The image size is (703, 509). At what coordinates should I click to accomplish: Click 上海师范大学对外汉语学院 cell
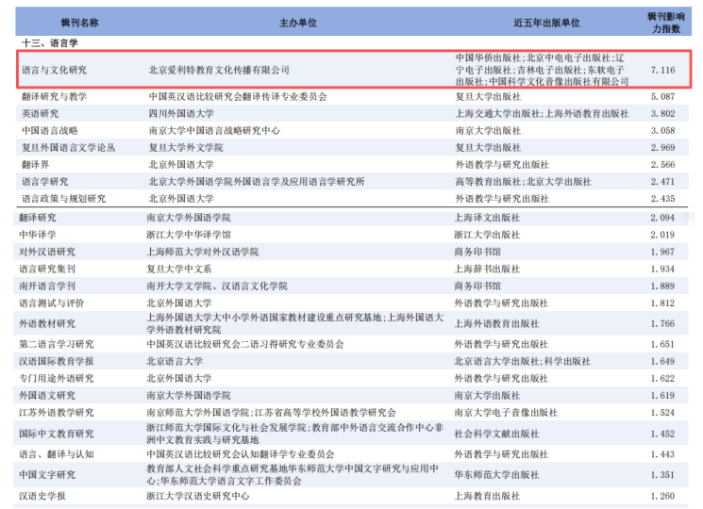pyautogui.click(x=203, y=252)
